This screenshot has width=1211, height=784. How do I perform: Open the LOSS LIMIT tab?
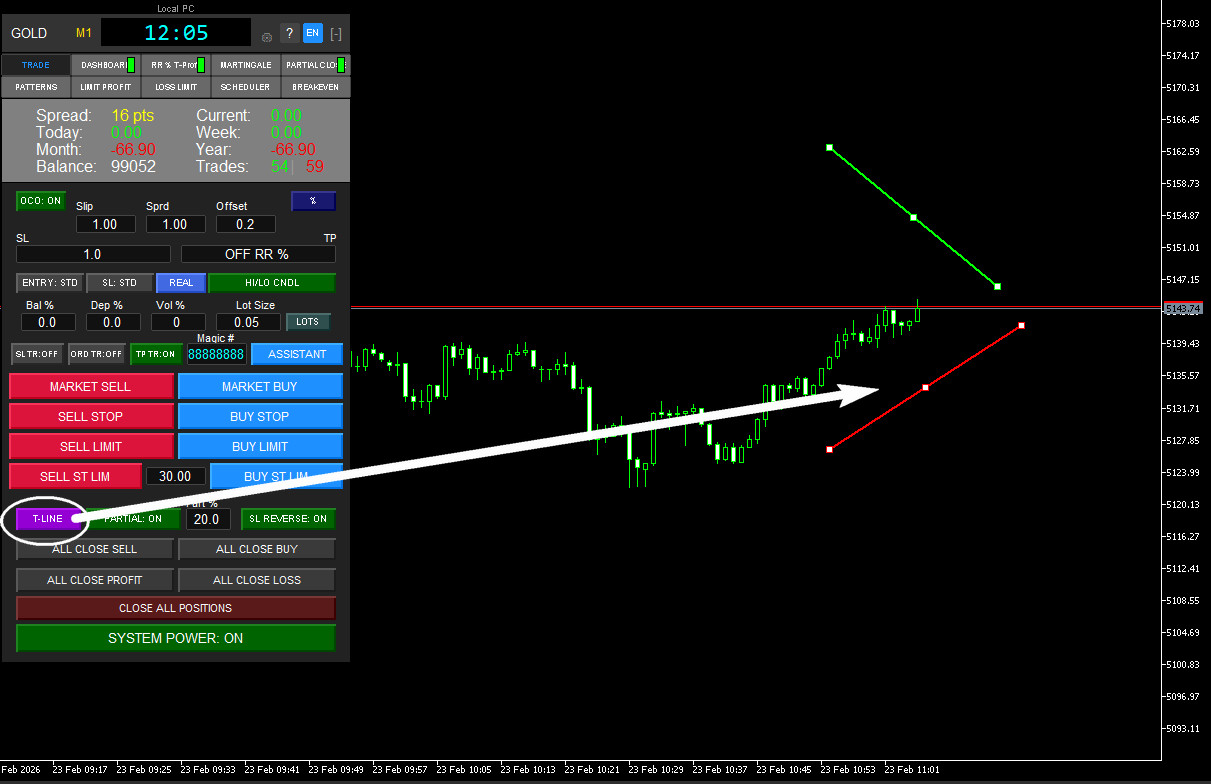pos(176,87)
